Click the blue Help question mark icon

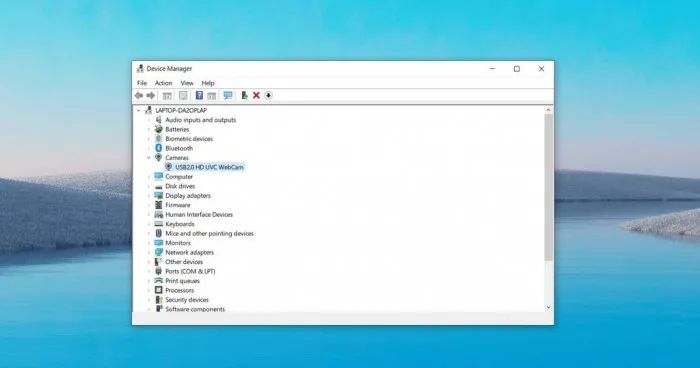pos(199,96)
